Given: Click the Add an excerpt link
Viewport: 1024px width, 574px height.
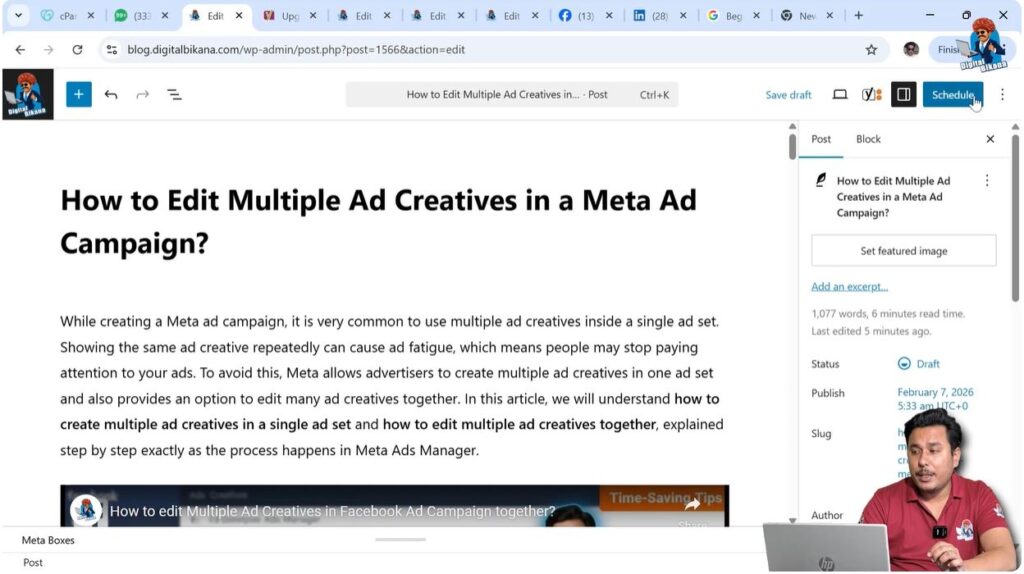Looking at the screenshot, I should coord(849,287).
